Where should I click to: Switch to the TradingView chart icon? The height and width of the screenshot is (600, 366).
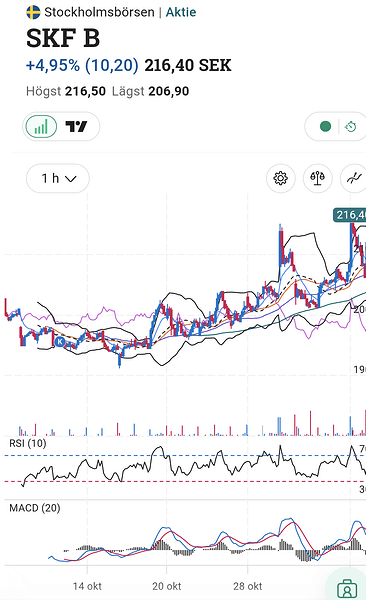[76, 126]
